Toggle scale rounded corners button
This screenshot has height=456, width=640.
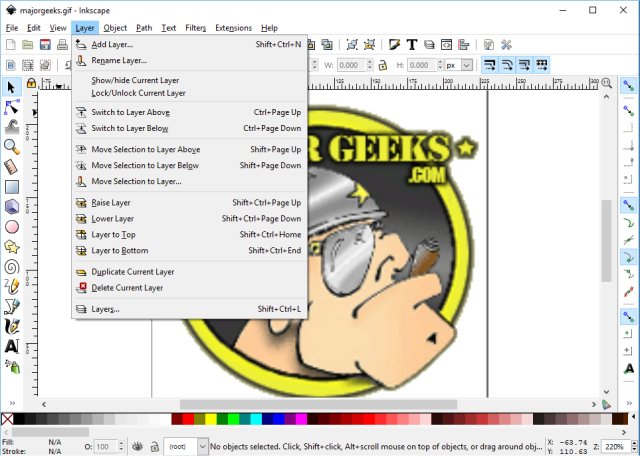507,65
